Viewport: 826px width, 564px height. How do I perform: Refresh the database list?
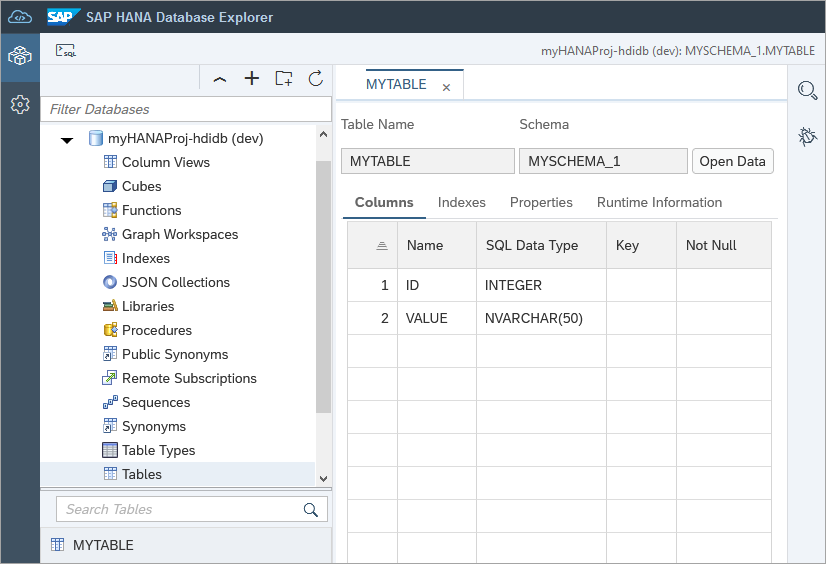(316, 78)
